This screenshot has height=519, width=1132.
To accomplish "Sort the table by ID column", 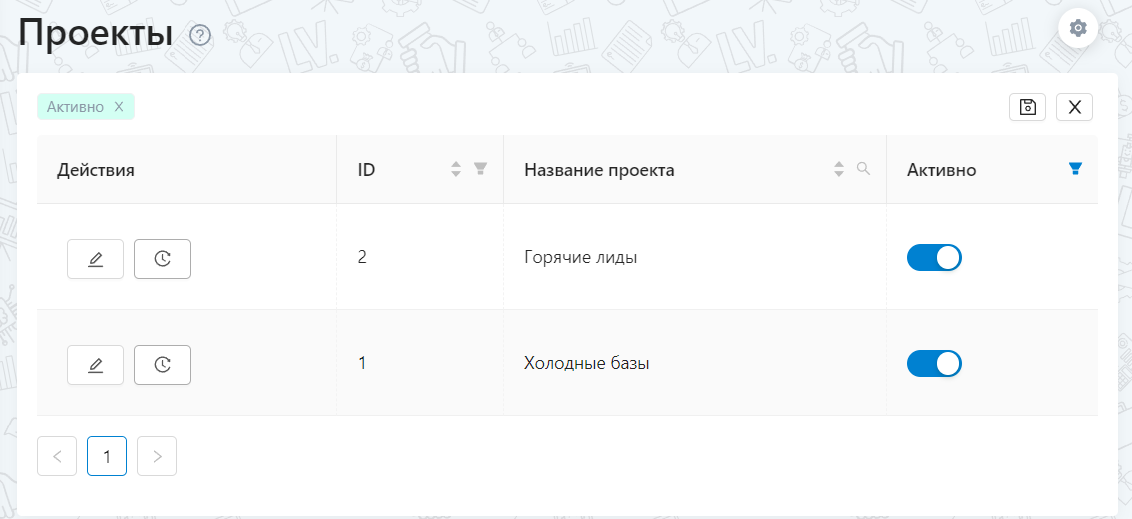I will (x=456, y=170).
